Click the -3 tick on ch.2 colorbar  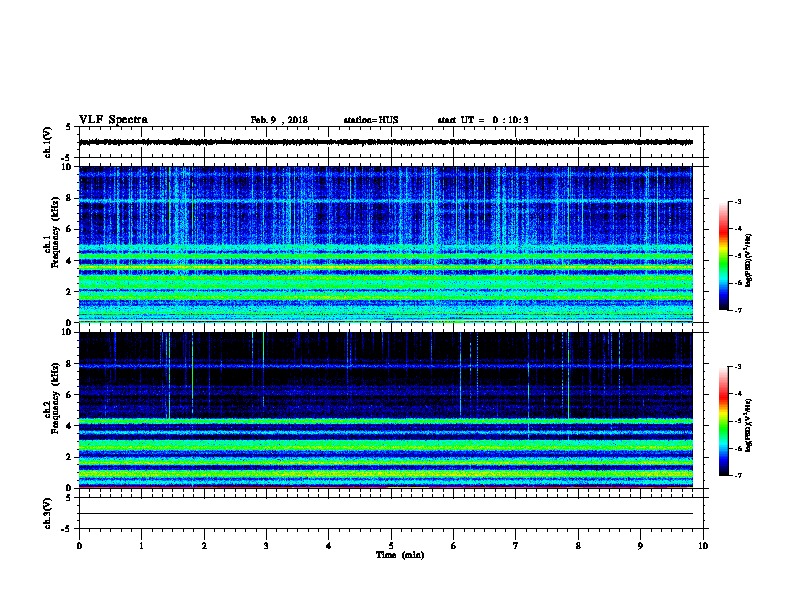pyautogui.click(x=737, y=367)
